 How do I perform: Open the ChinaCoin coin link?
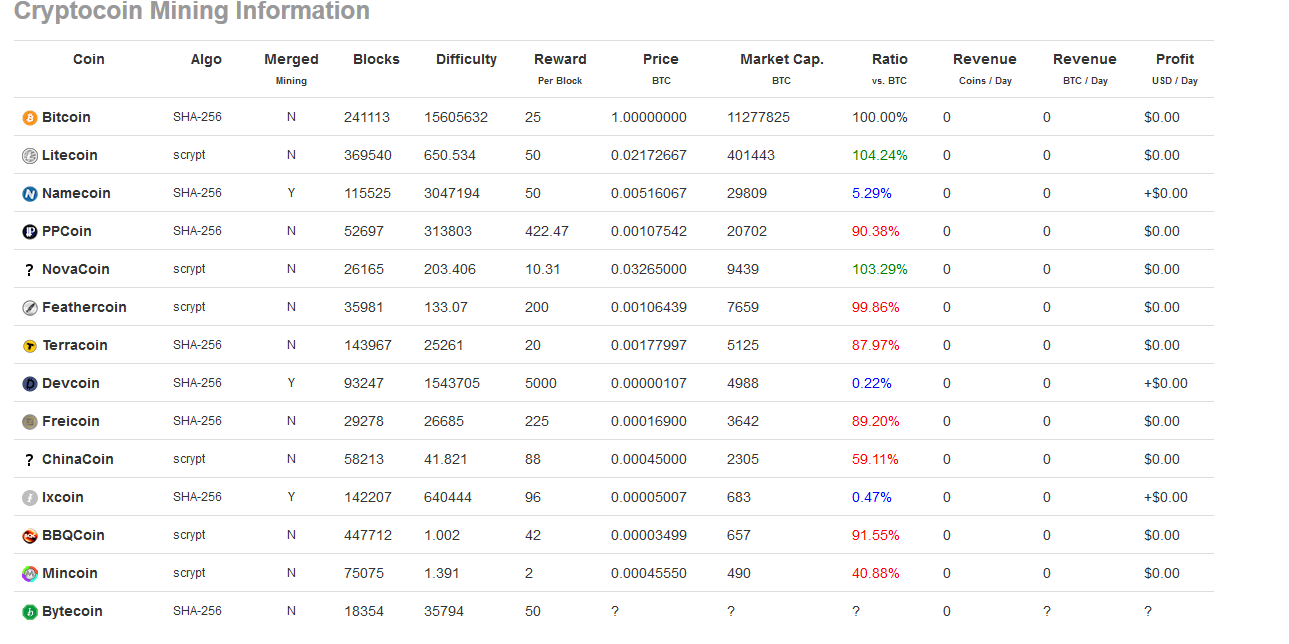[78, 459]
